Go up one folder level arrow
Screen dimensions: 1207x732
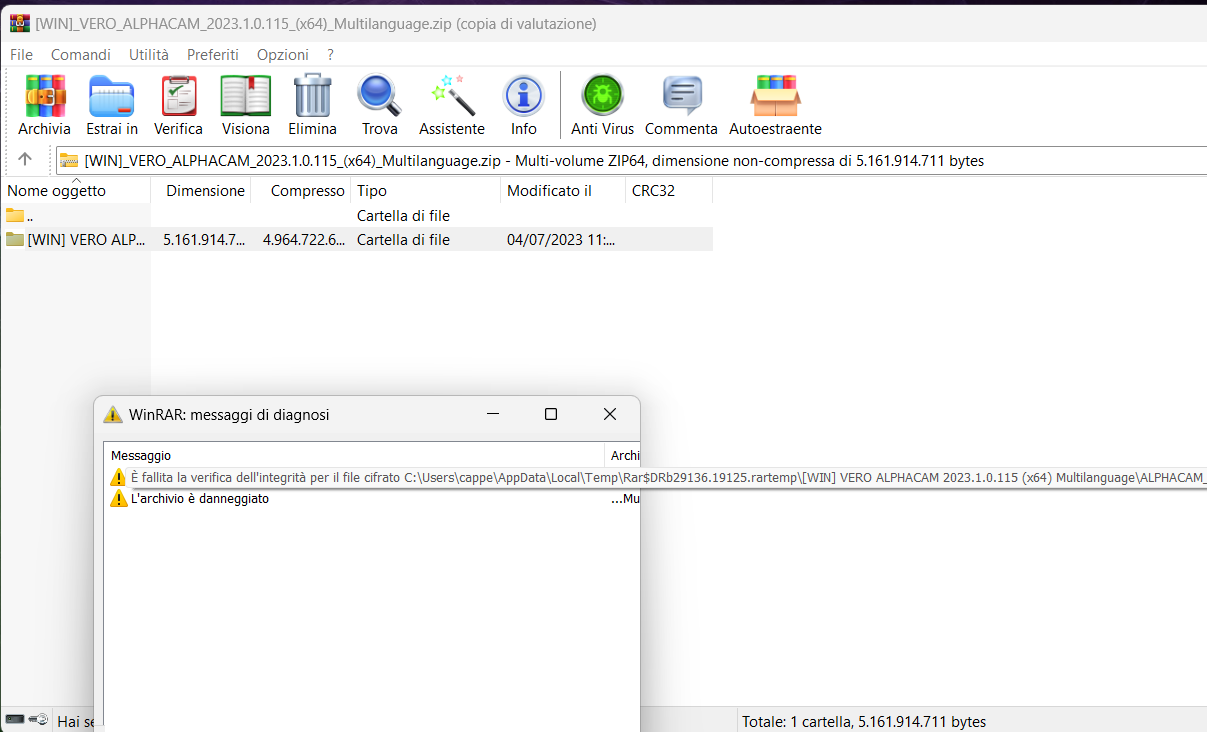click(x=25, y=159)
